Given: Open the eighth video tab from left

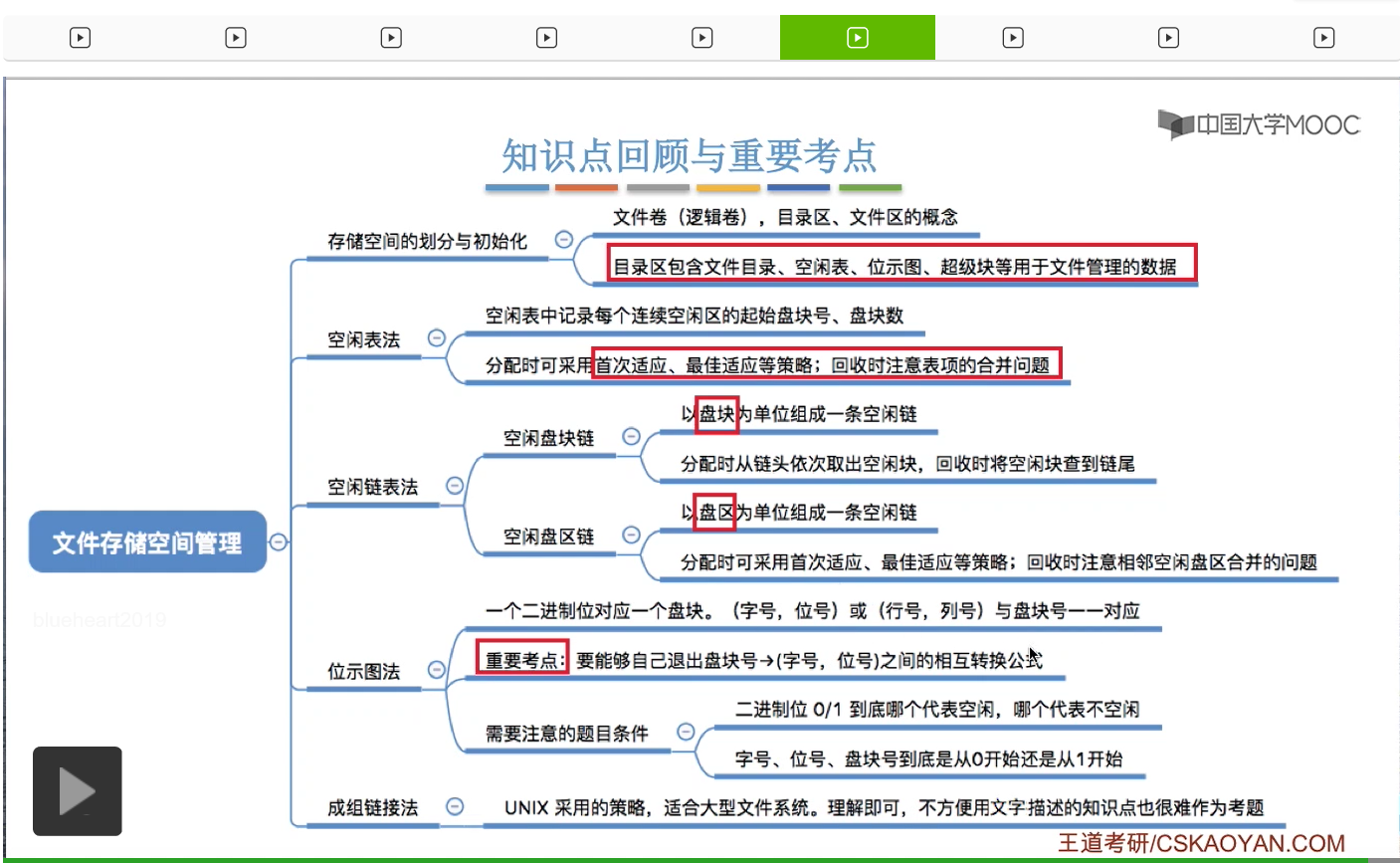Looking at the screenshot, I should (x=1168, y=38).
